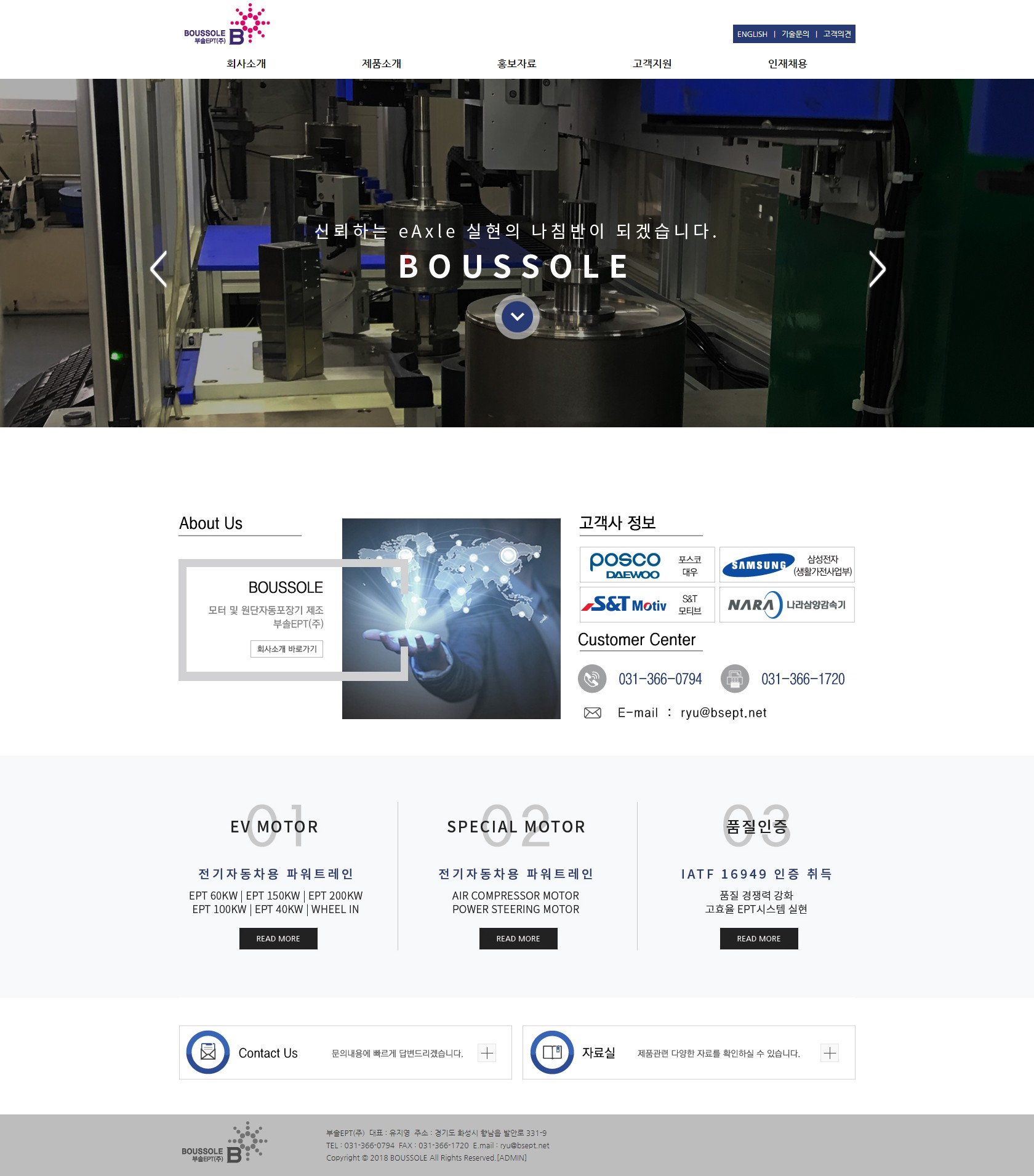This screenshot has height=1176, width=1034.
Task: Click READ MORE under SPECIAL MOTOR
Action: coord(518,938)
